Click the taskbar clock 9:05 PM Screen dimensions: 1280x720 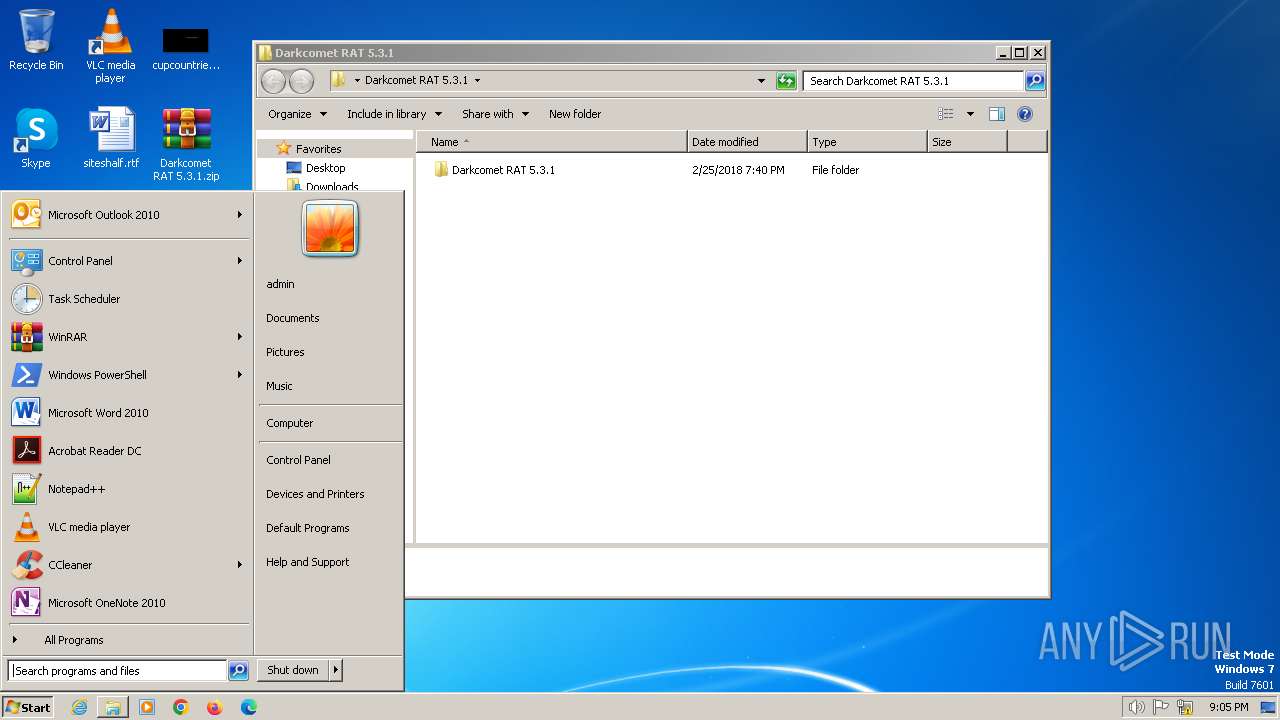coord(1229,707)
